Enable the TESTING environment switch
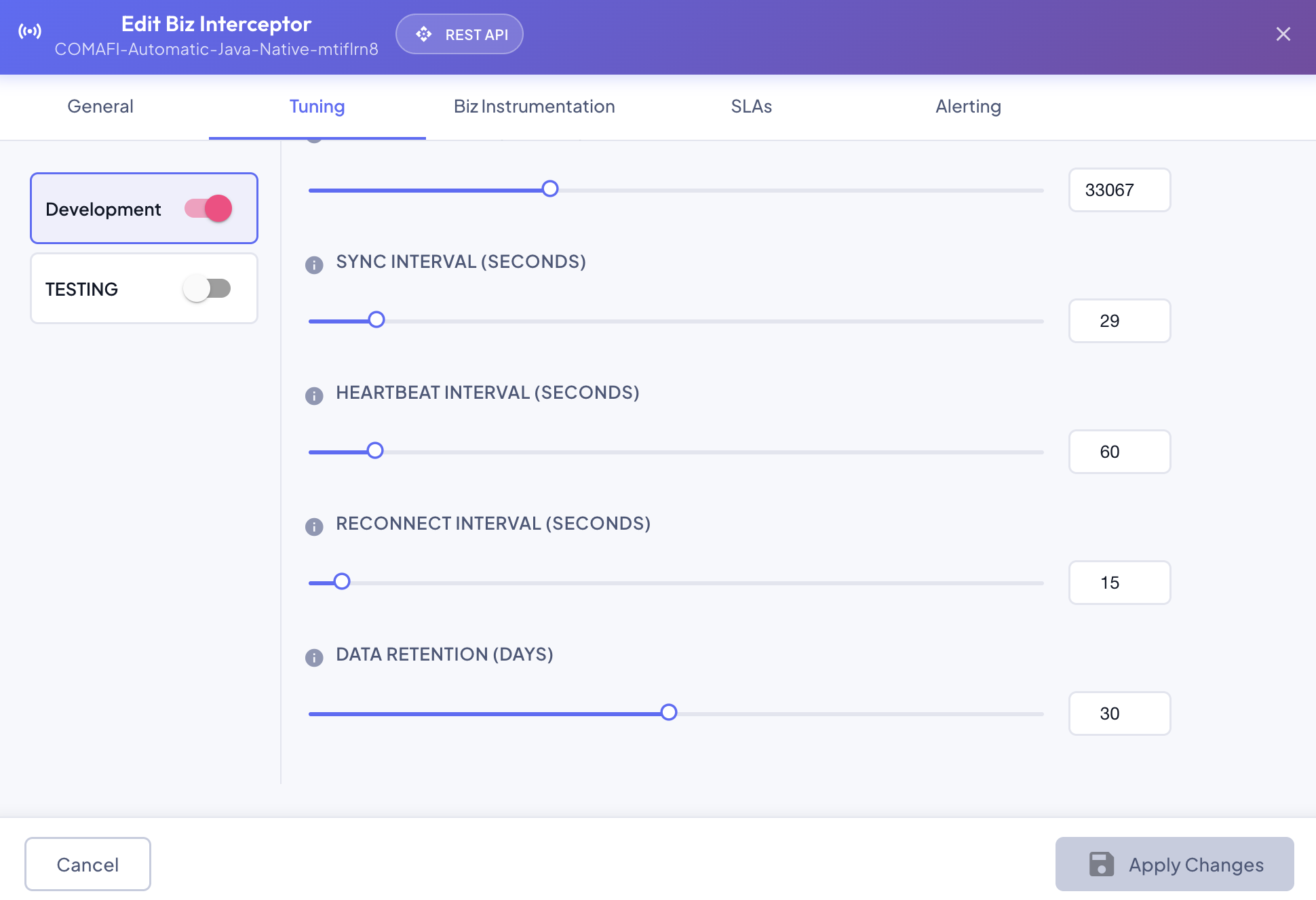 click(x=207, y=288)
